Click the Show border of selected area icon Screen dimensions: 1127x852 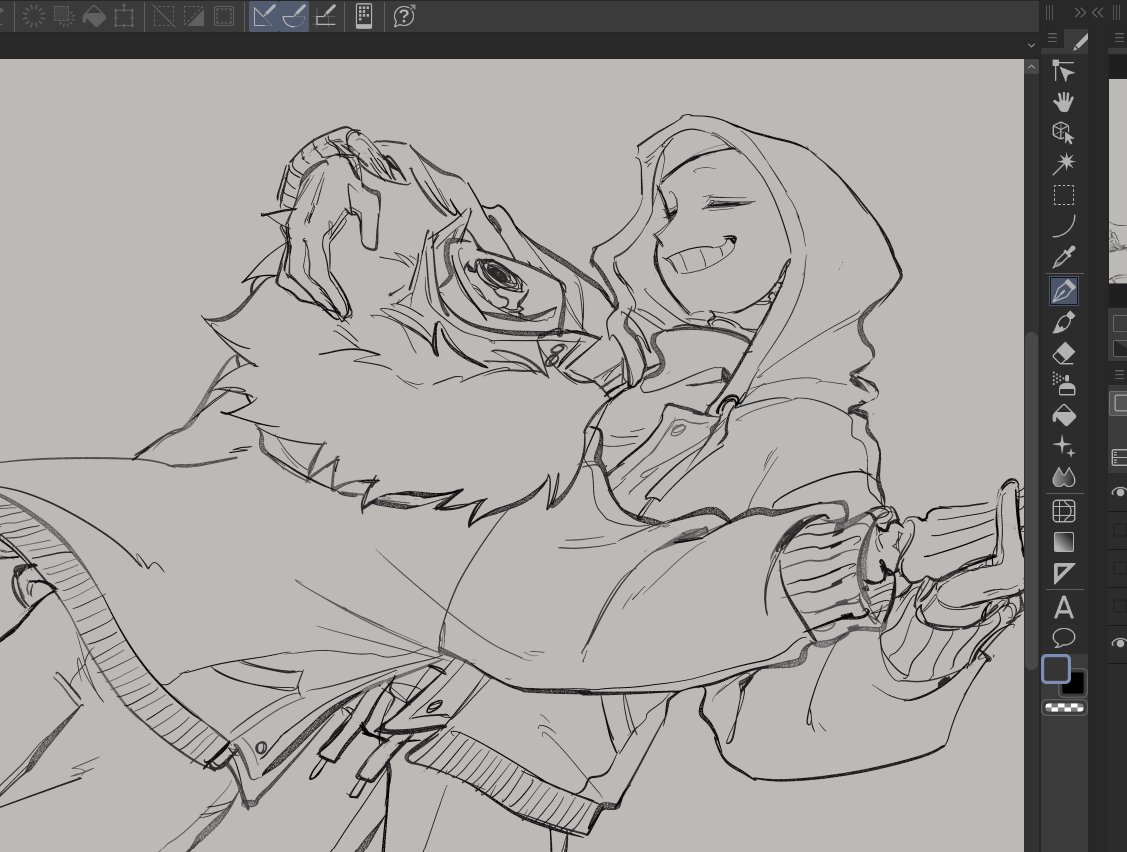point(224,16)
